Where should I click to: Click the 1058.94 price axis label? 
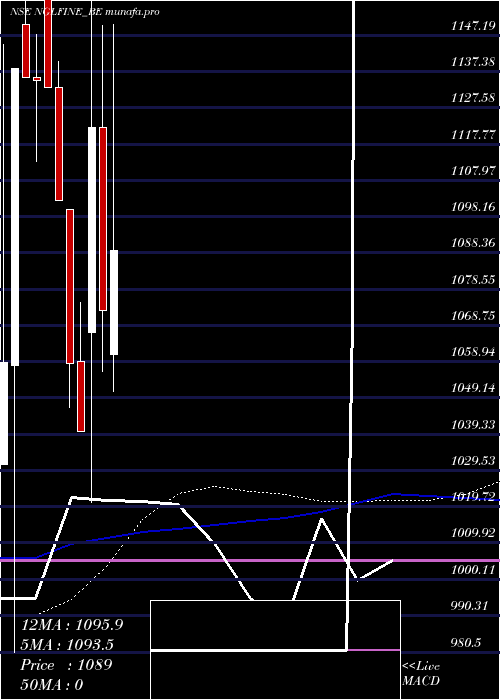click(x=473, y=352)
